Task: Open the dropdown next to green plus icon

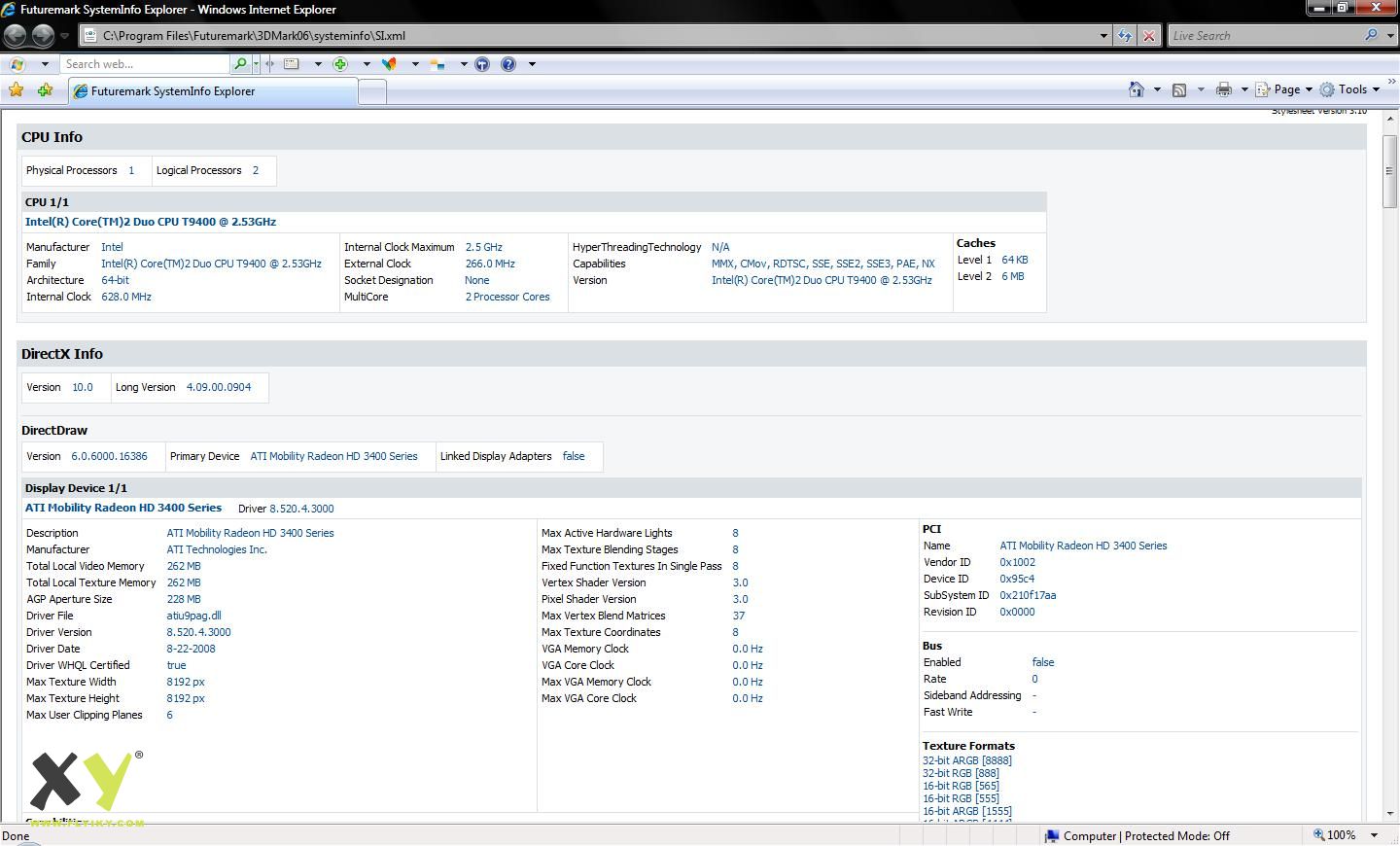Action: pyautogui.click(x=367, y=64)
